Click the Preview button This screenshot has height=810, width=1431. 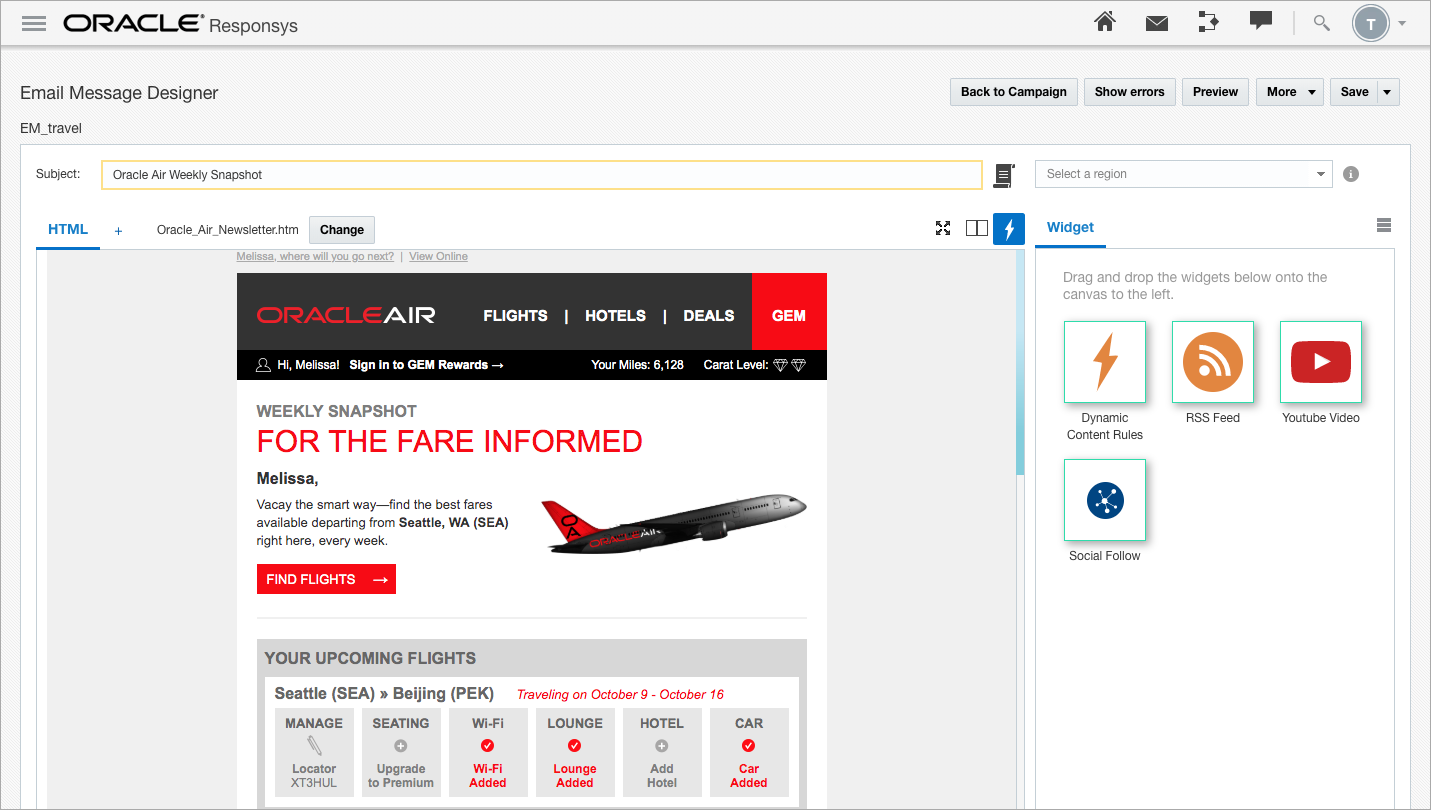[x=1215, y=92]
